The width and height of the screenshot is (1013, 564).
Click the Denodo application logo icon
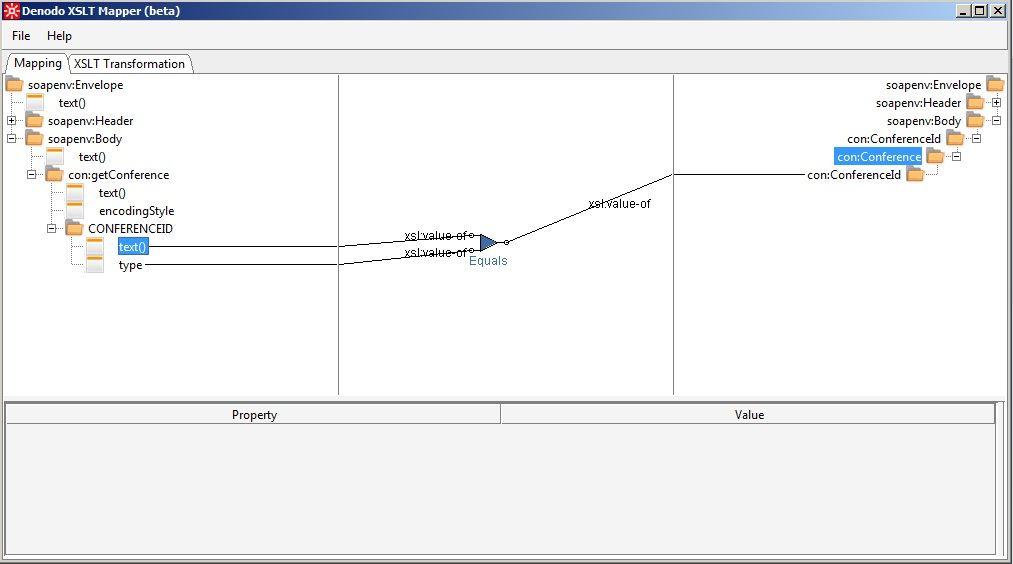point(11,11)
